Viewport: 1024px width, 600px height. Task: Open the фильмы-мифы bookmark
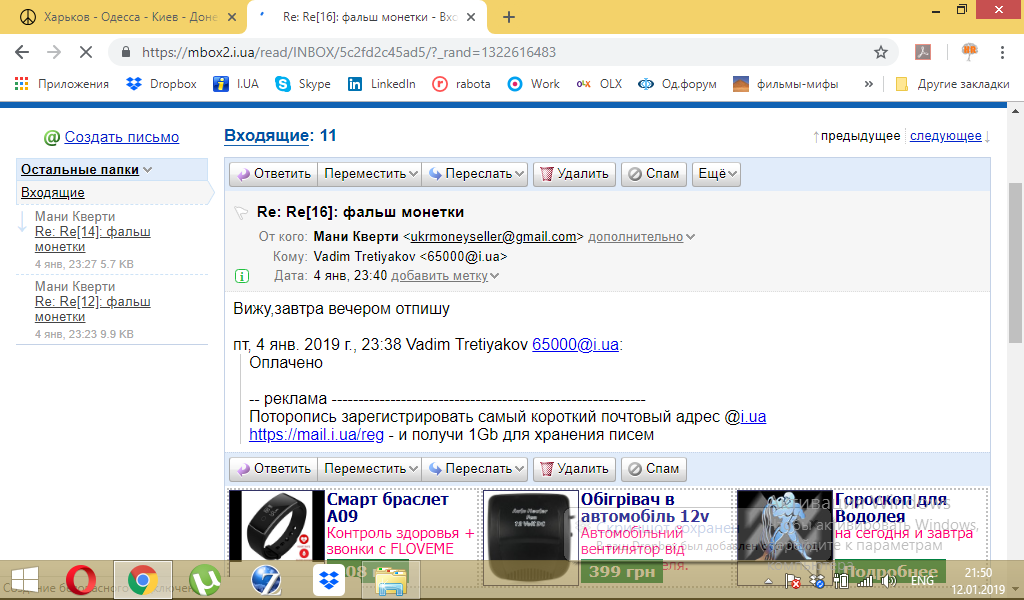coord(786,84)
